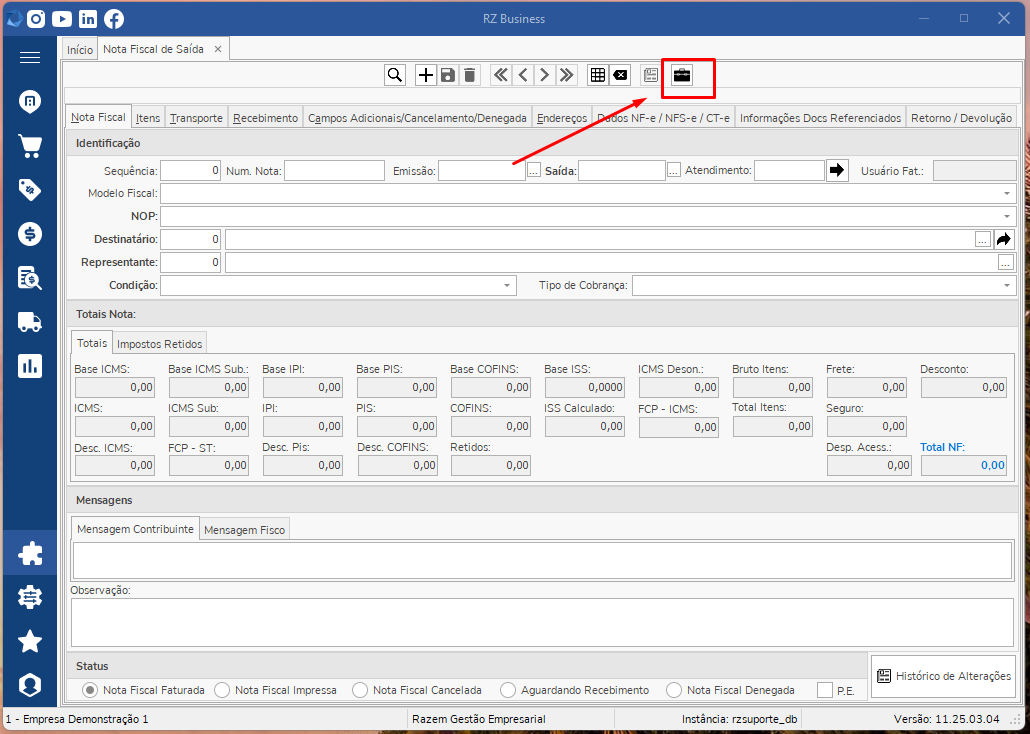Go to first record double-left arrows
This screenshot has height=734, width=1030.
pos(501,75)
